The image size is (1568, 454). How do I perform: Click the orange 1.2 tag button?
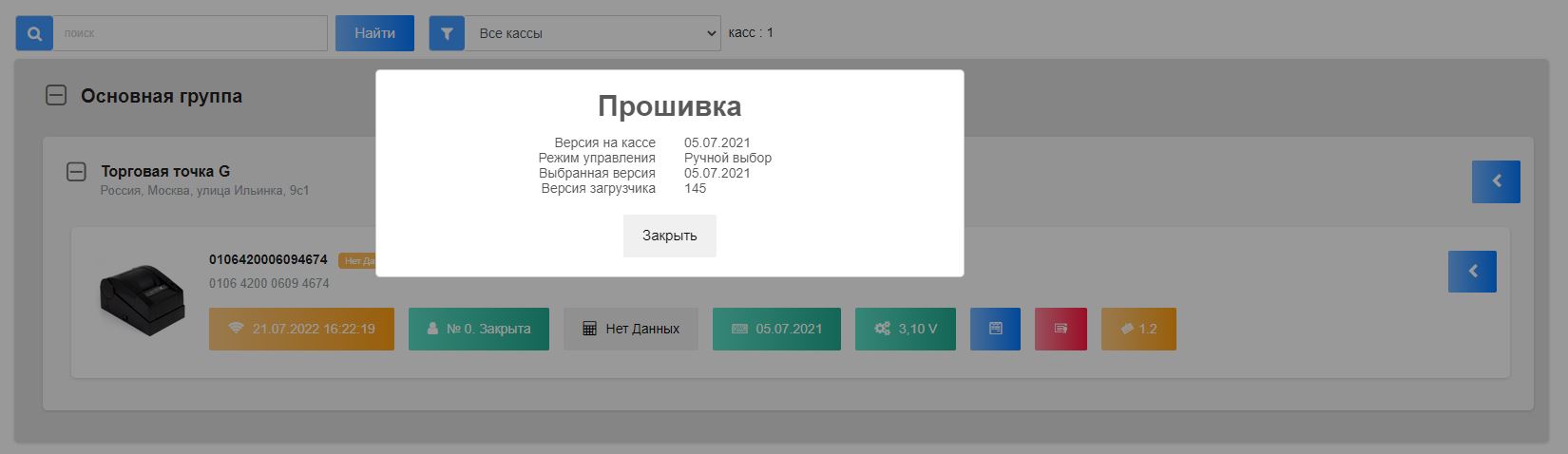click(1138, 329)
